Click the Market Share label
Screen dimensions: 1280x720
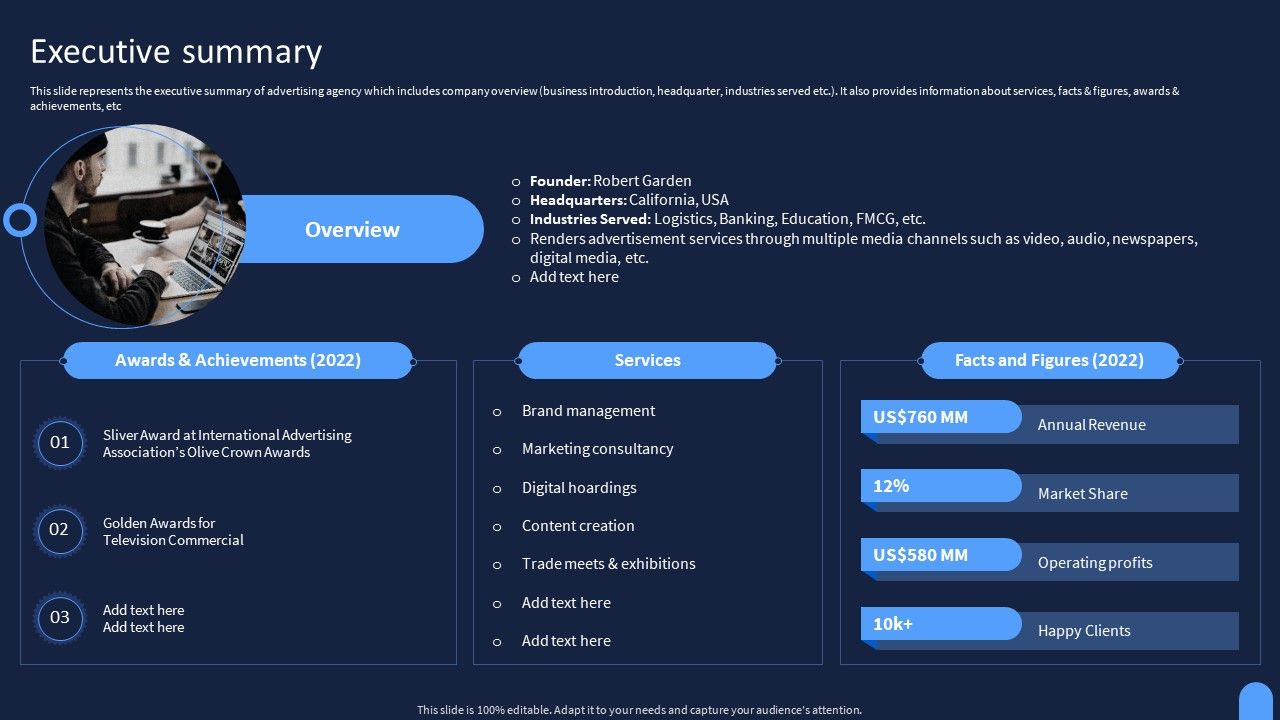click(1083, 494)
